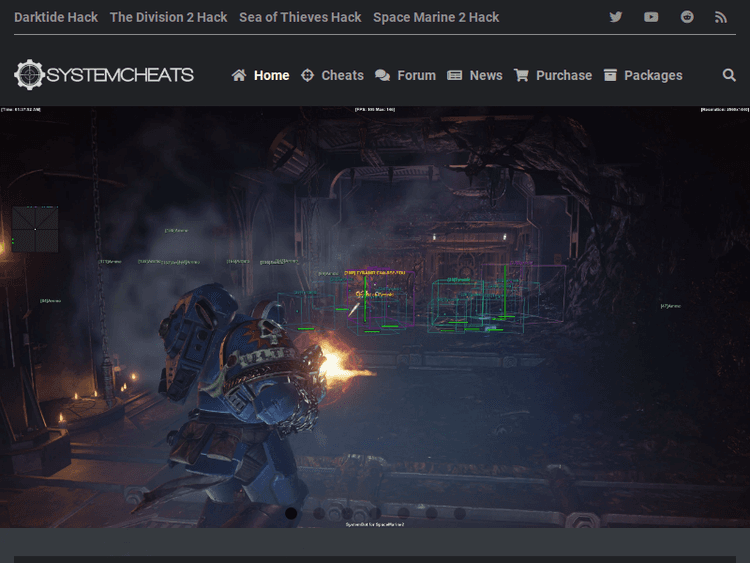Open the Twitter social link icon
750x563 pixels.
tap(616, 17)
